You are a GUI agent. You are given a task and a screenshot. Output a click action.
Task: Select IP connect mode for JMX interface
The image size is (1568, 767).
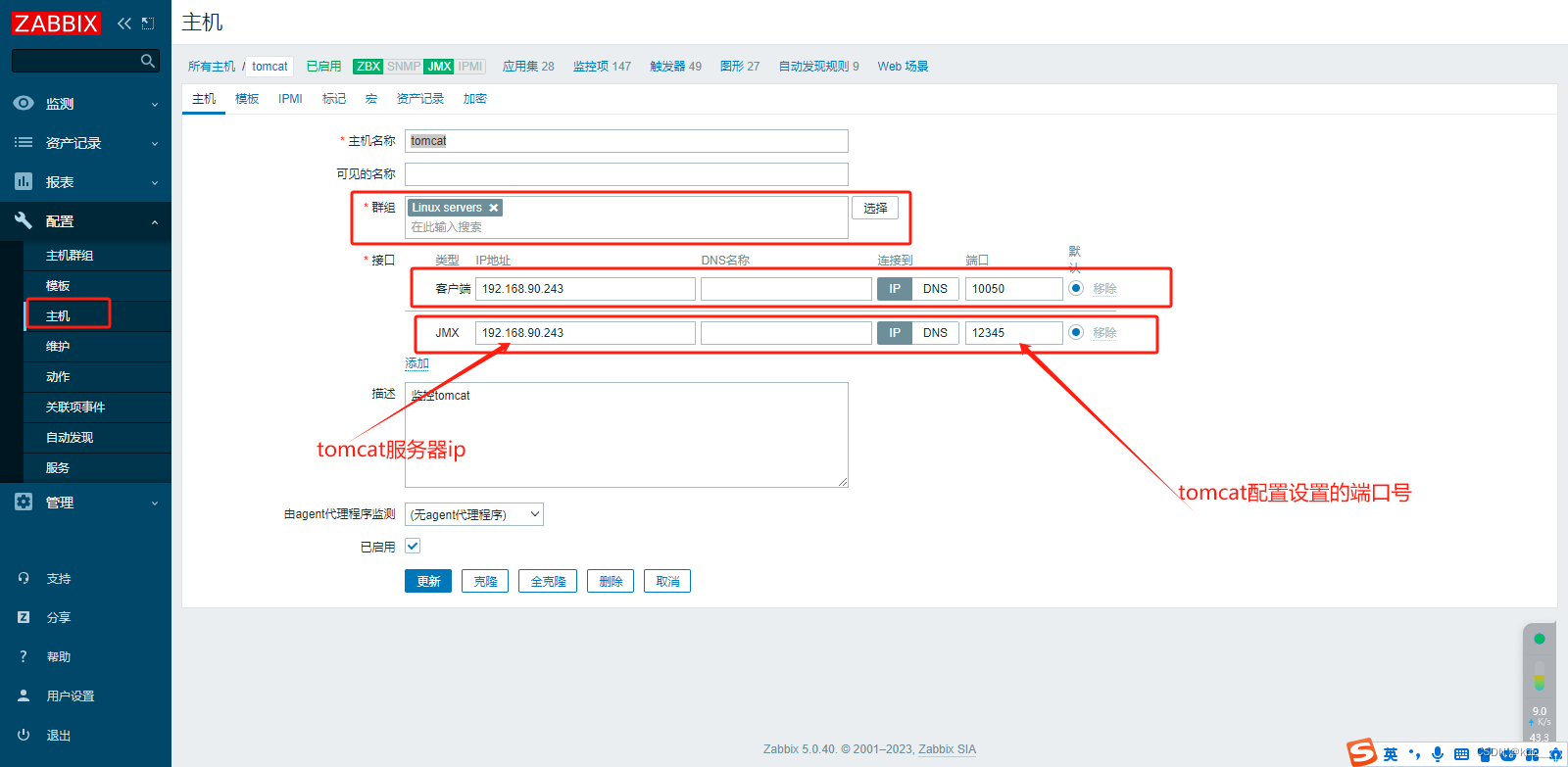(895, 333)
